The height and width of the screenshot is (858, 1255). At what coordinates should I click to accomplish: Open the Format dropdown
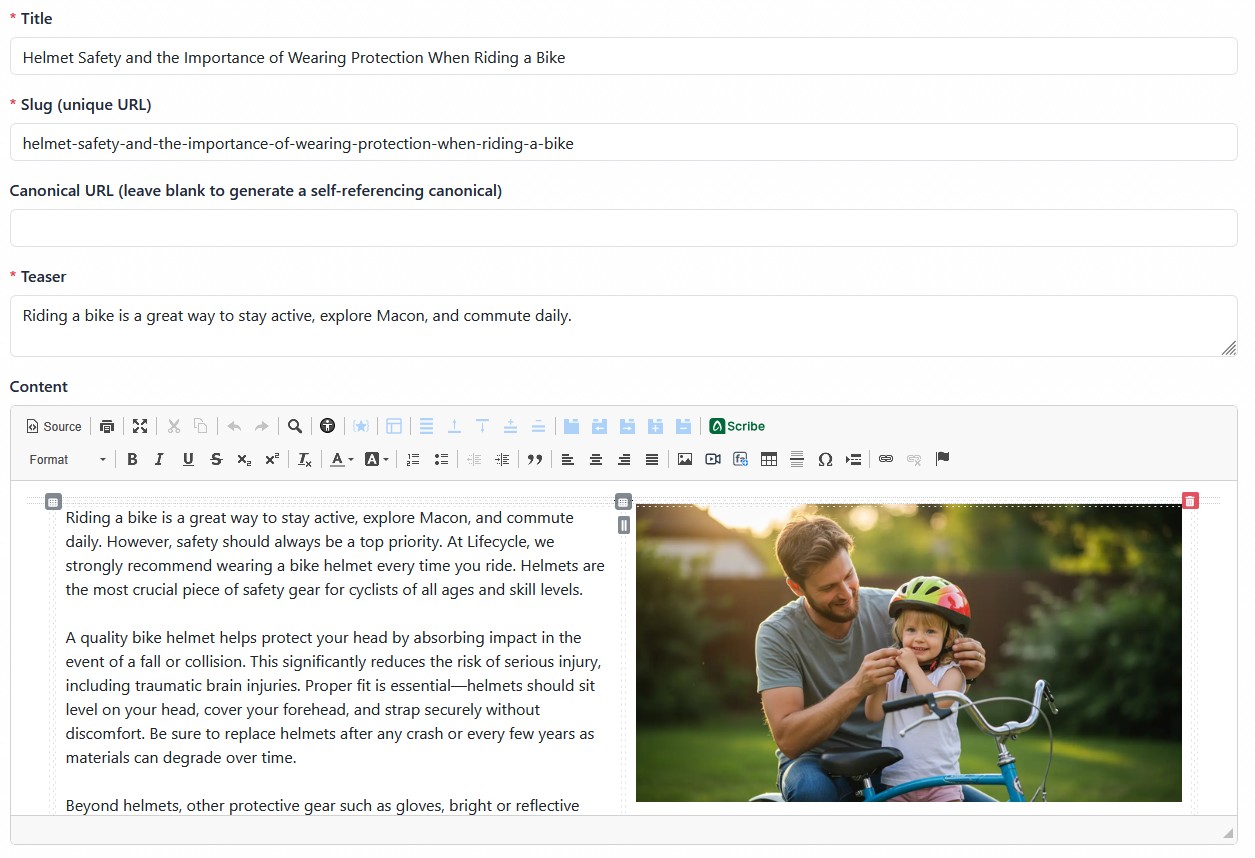(x=67, y=459)
